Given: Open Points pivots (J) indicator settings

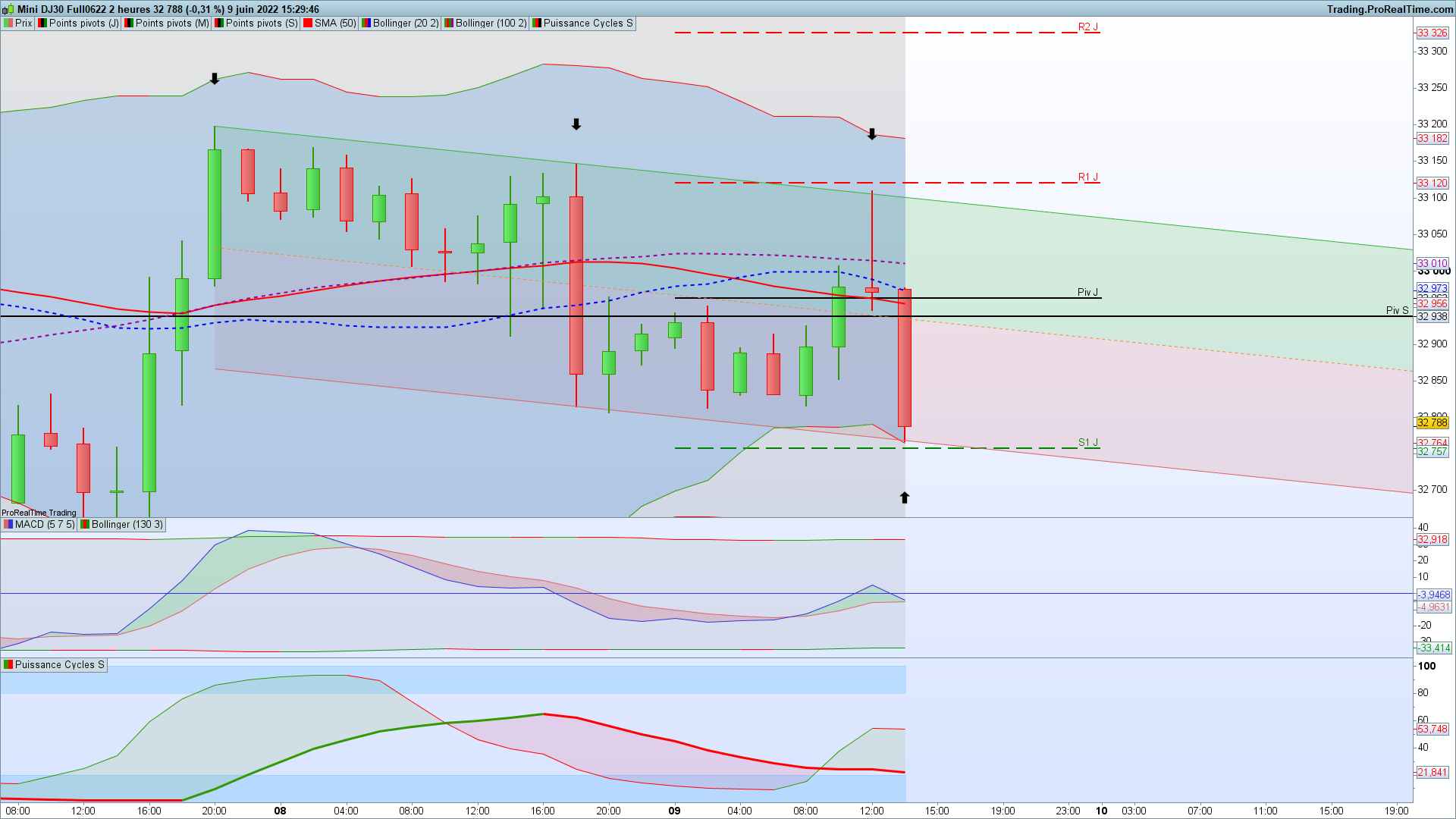Looking at the screenshot, I should 83,24.
